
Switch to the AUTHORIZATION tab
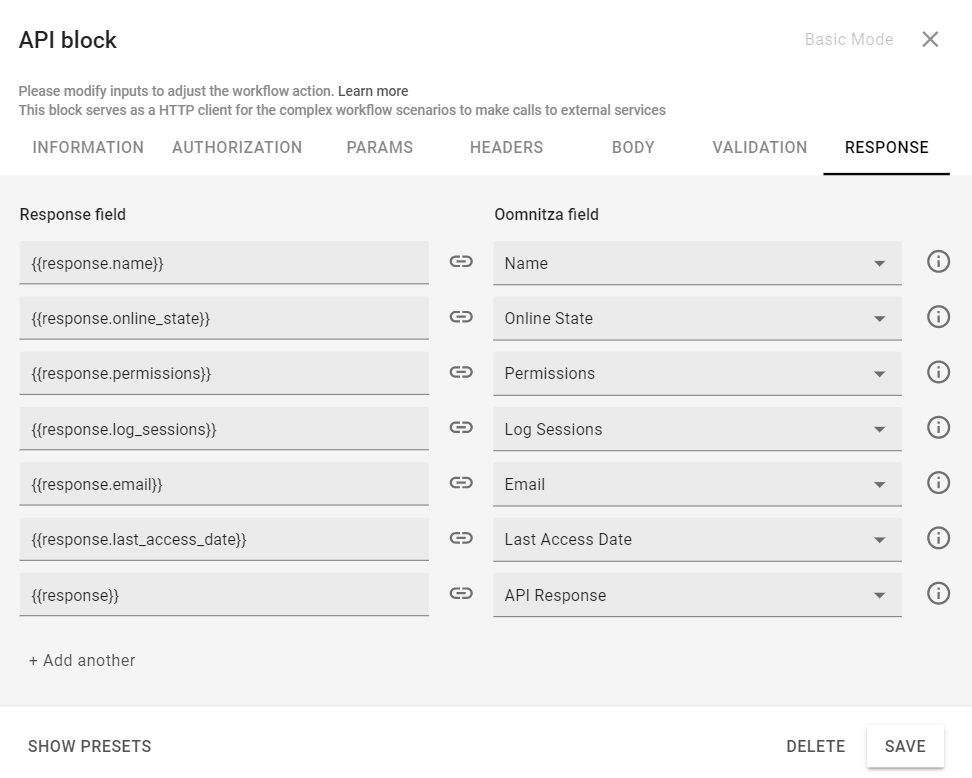click(236, 147)
